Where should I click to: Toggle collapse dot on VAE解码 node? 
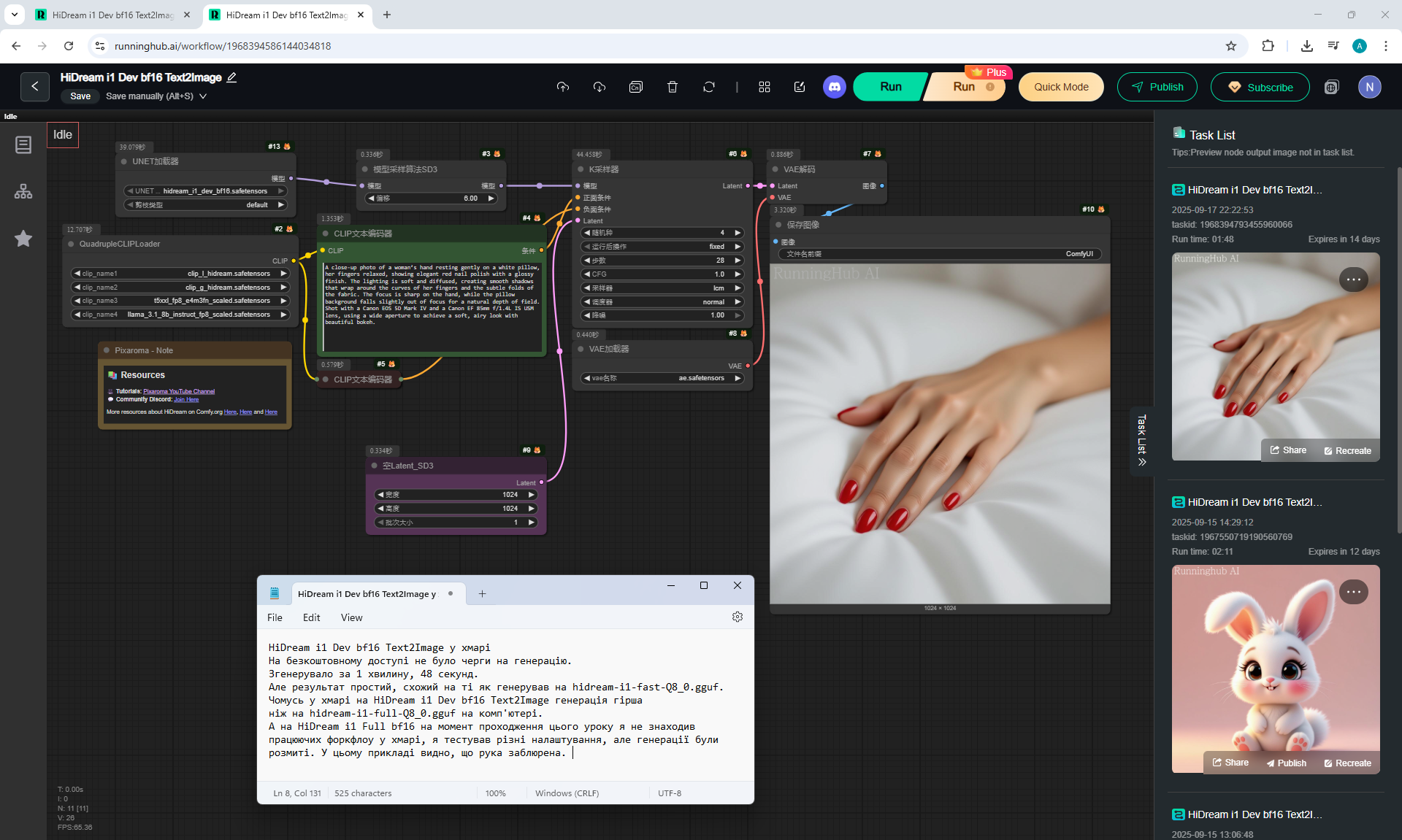click(x=775, y=169)
